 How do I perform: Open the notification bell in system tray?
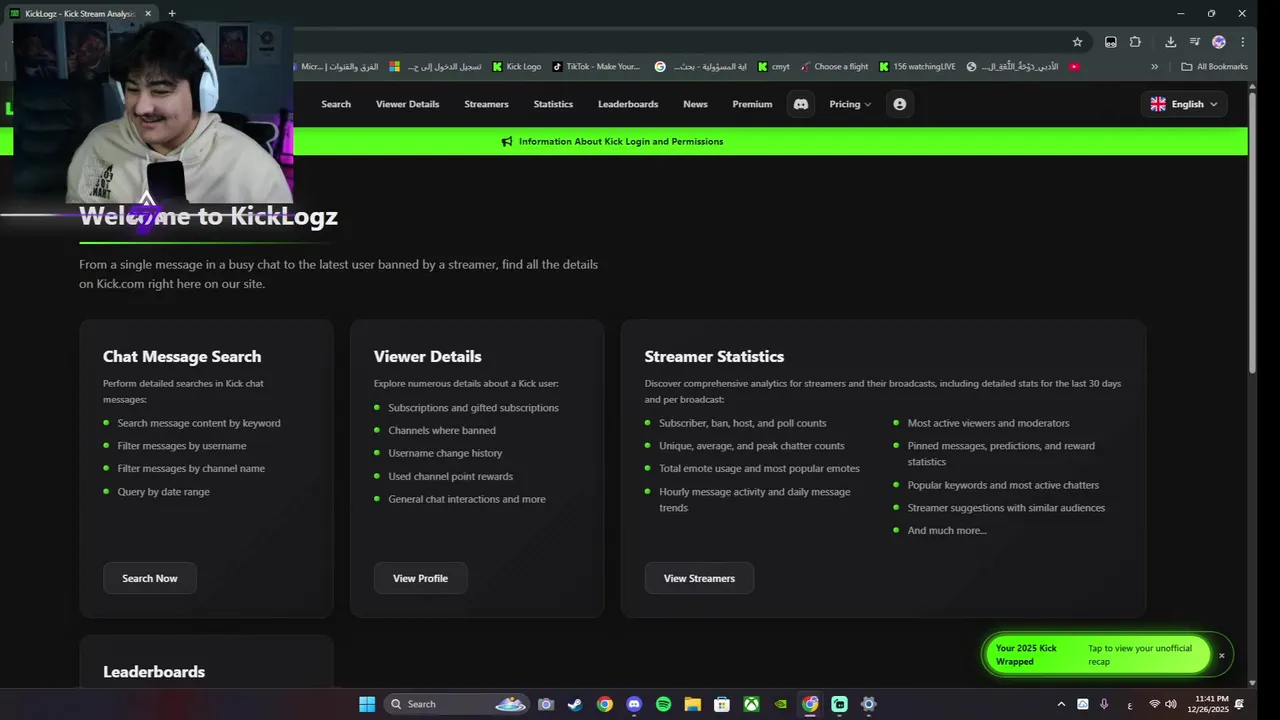coord(1239,704)
